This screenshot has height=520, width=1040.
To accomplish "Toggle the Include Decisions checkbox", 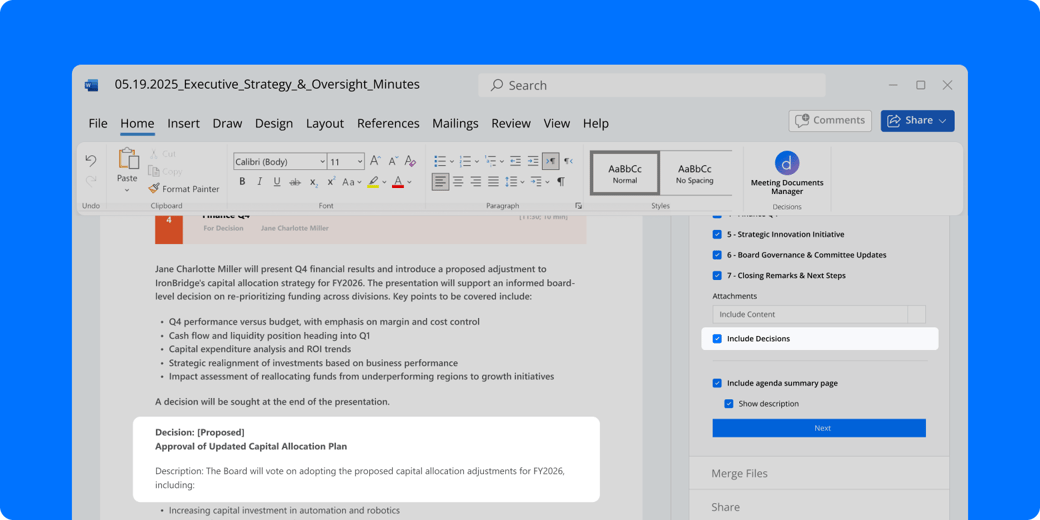I will tap(717, 339).
